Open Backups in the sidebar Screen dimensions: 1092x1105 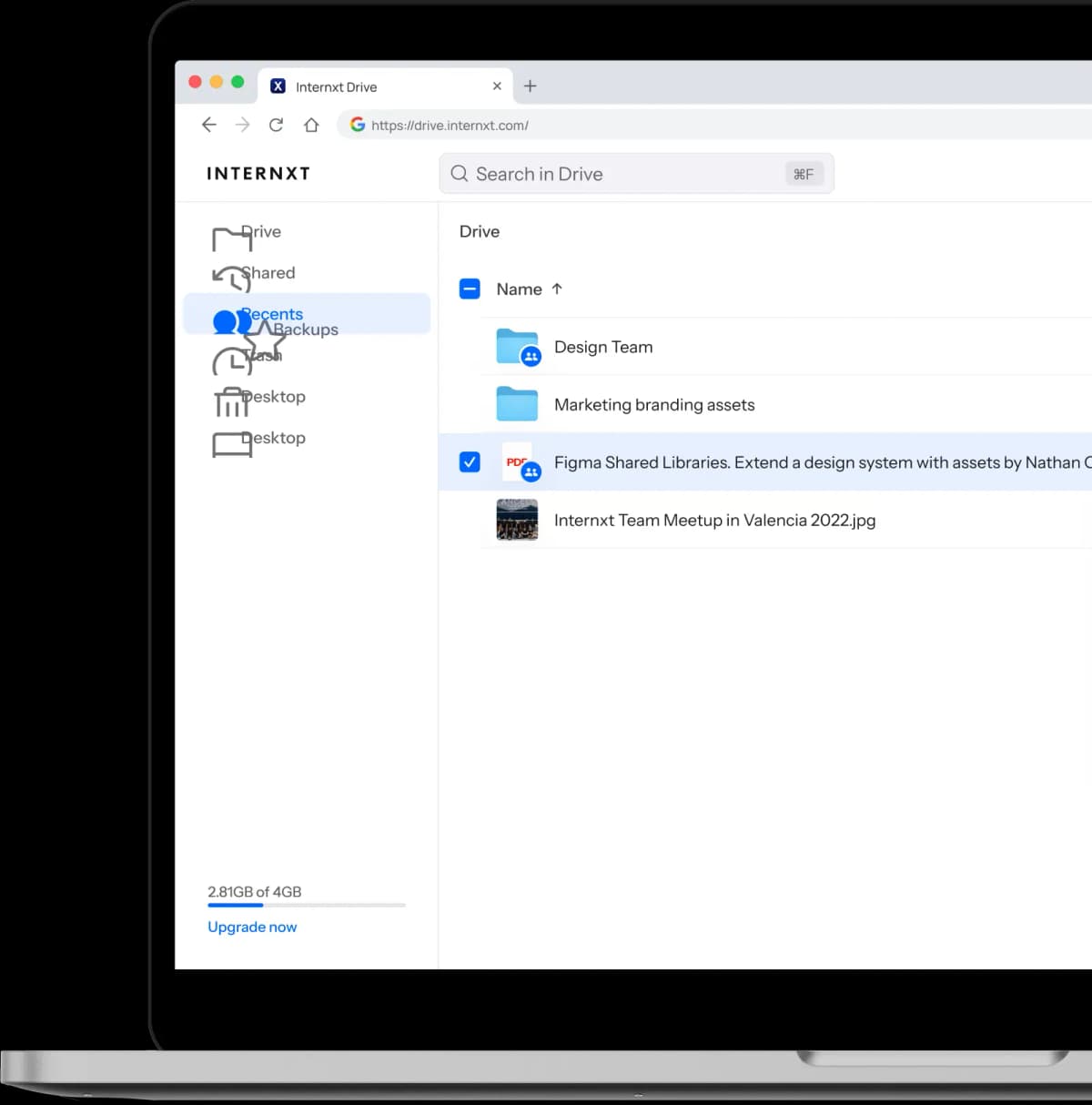[x=306, y=329]
